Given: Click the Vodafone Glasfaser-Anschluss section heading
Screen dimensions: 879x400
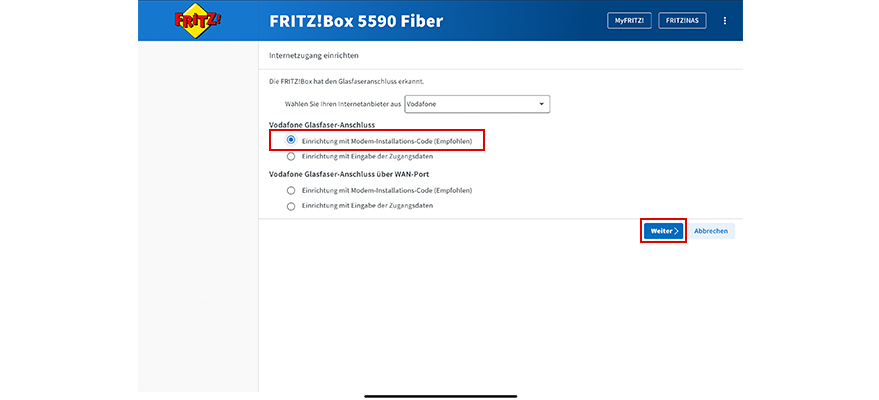Looking at the screenshot, I should pos(323,124).
